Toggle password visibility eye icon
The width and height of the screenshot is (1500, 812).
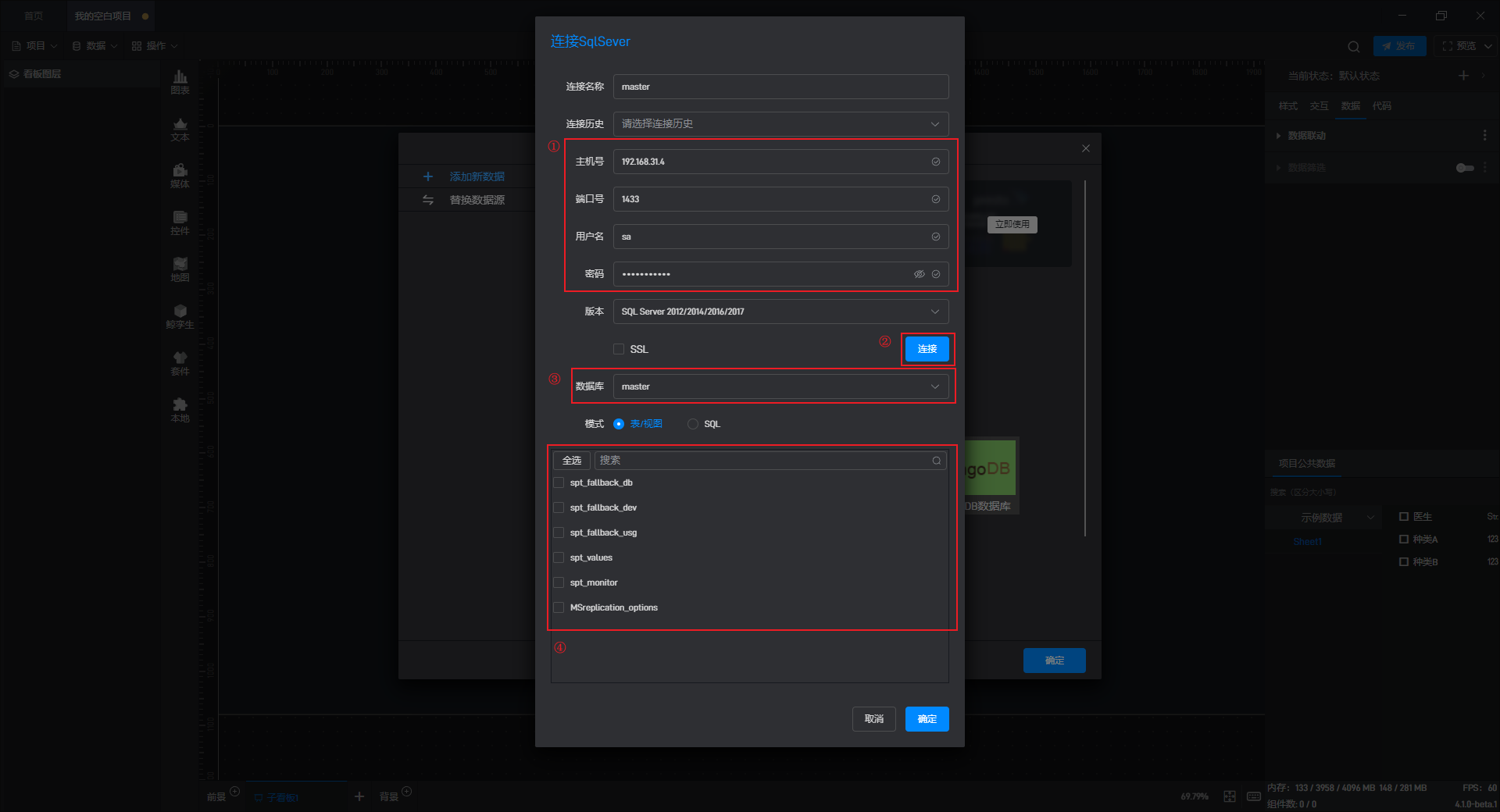click(x=919, y=274)
